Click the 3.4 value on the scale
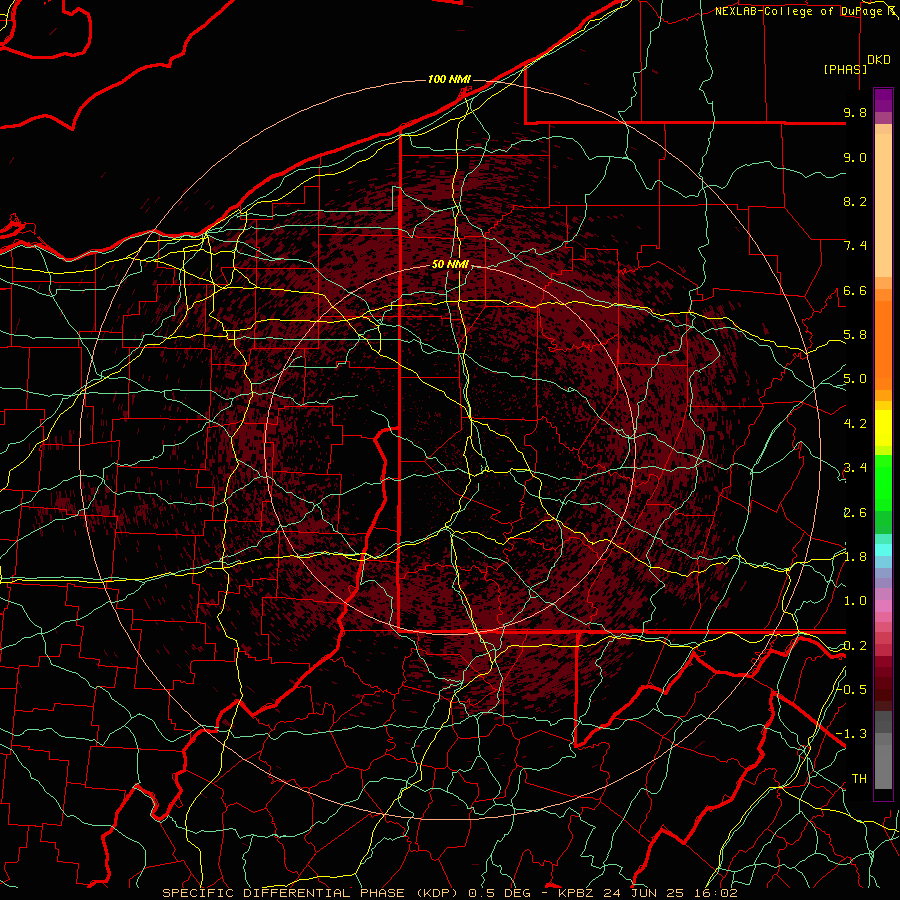Screen dimensions: 900x900 (855, 468)
